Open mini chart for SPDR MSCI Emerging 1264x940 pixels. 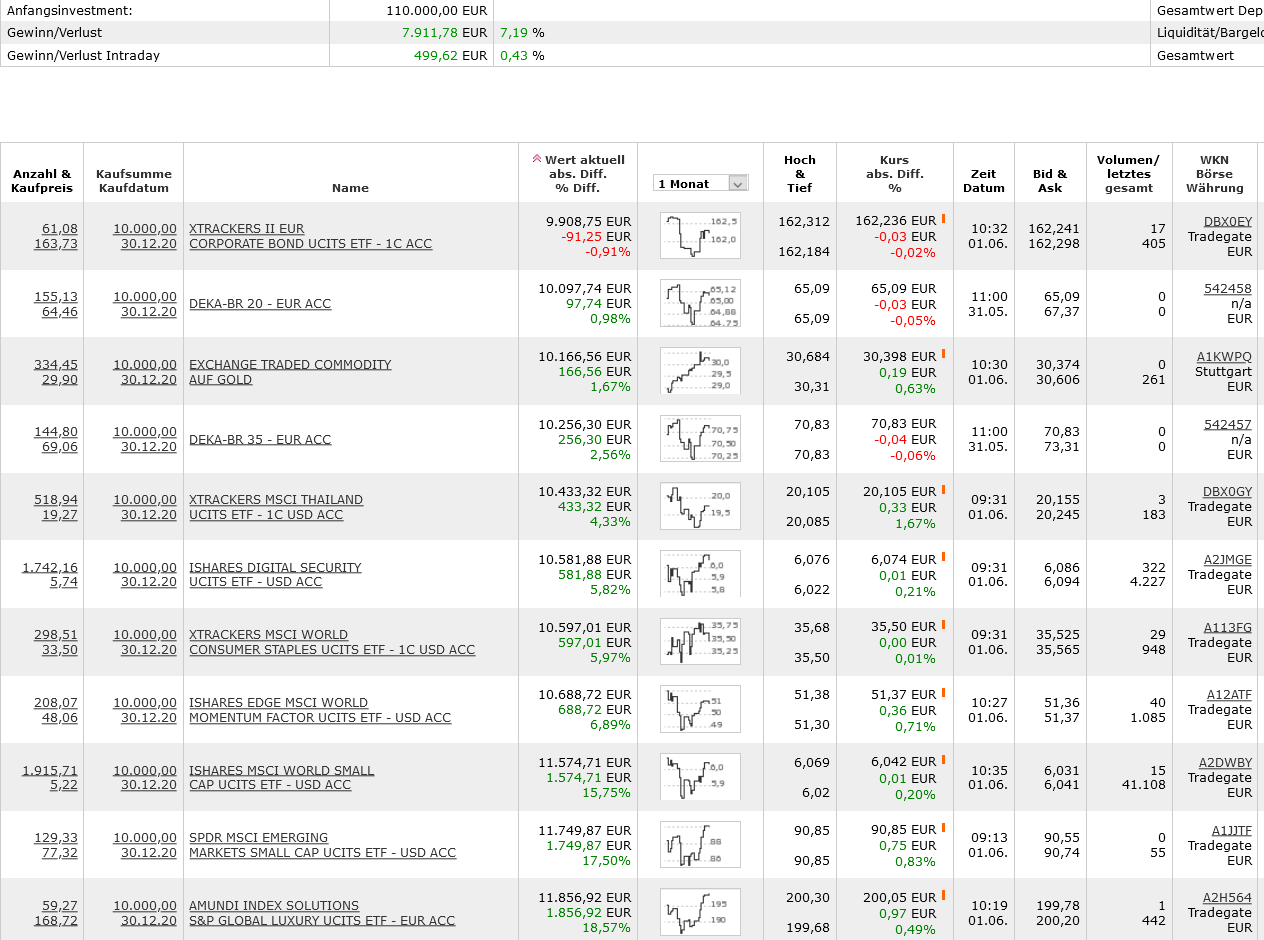700,845
